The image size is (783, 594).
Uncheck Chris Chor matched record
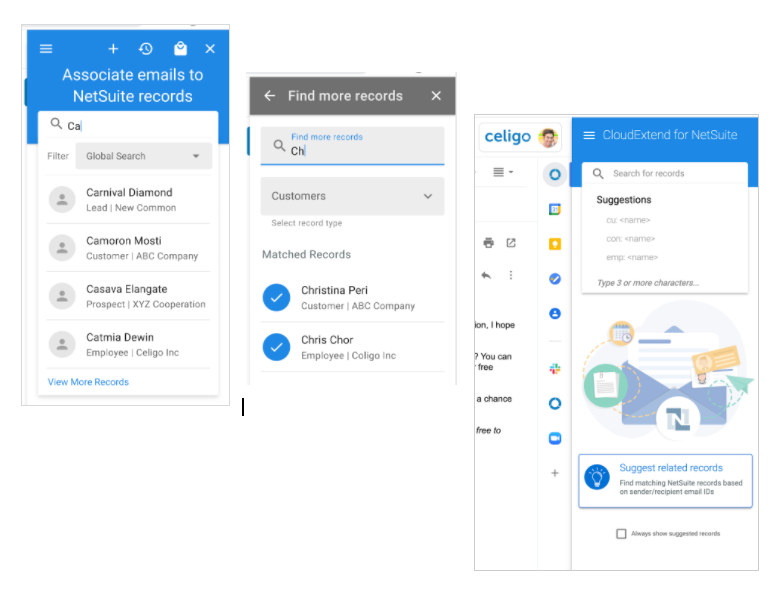276,347
